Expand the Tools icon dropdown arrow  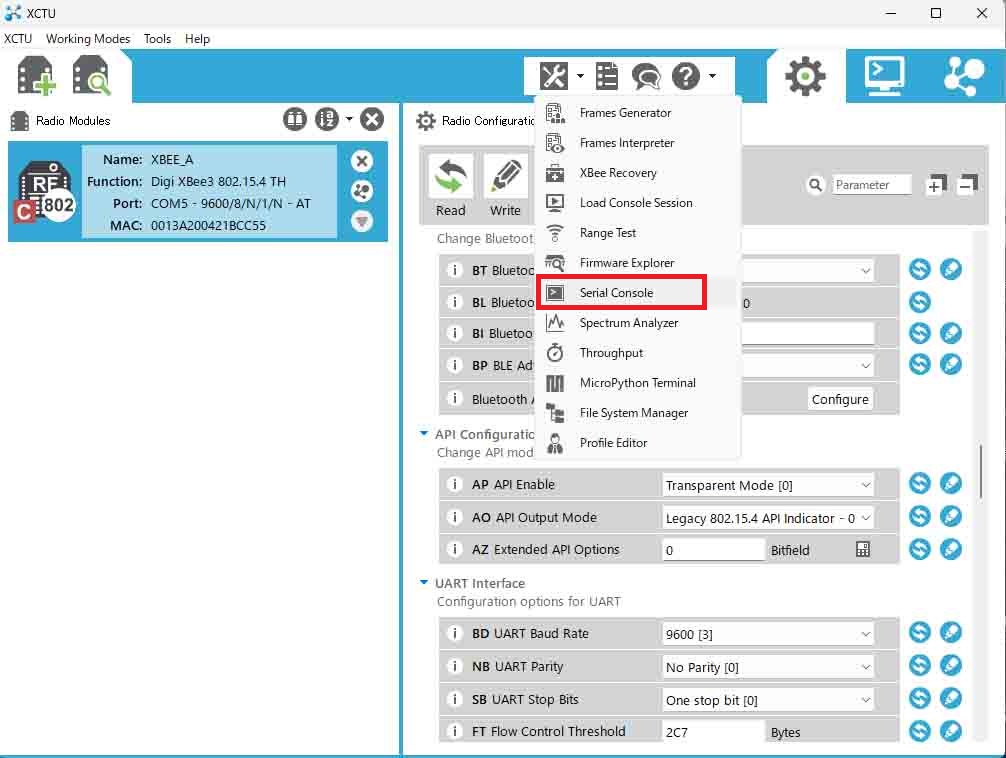pyautogui.click(x=581, y=76)
